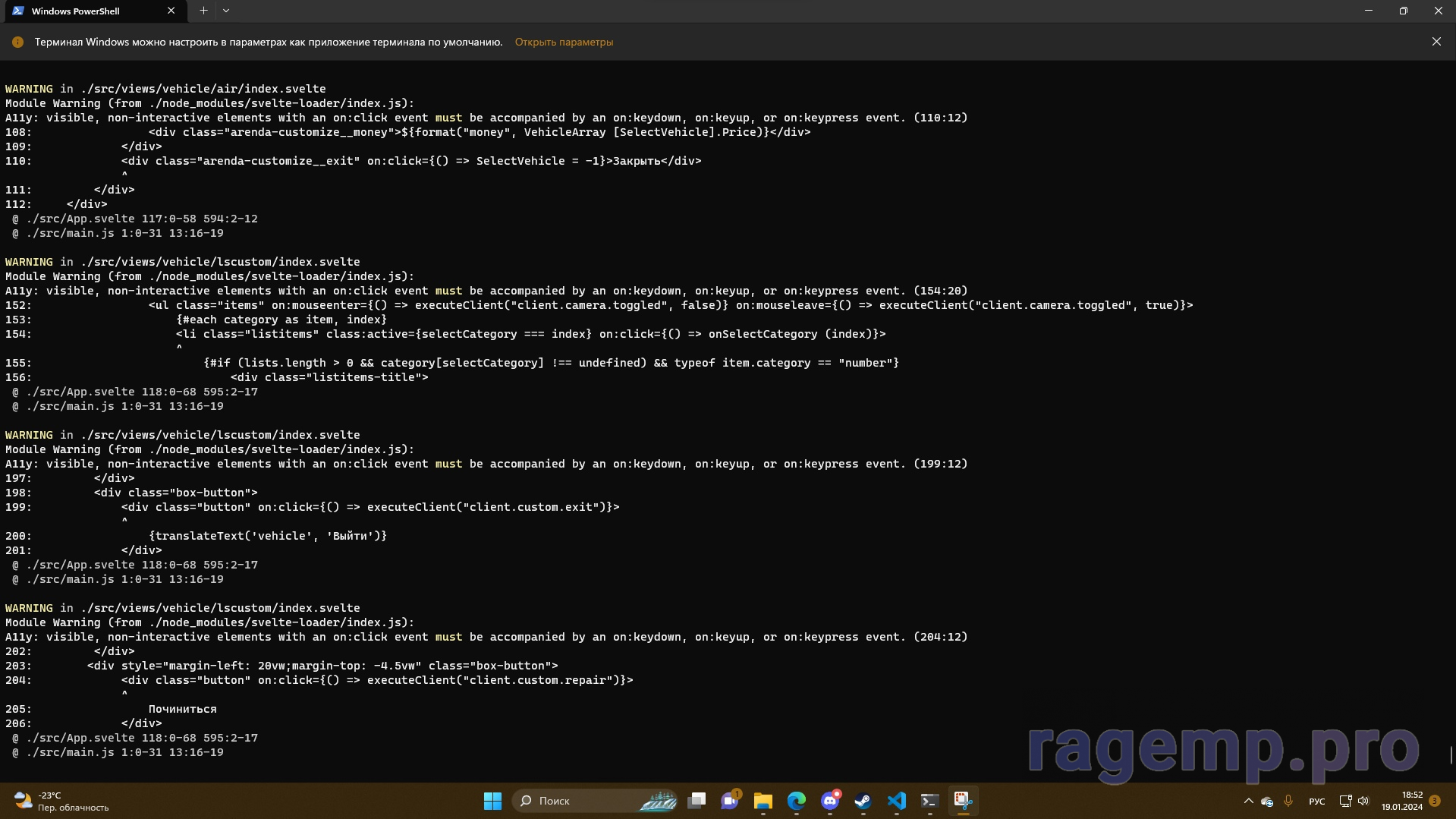Image resolution: width=1456 pixels, height=819 pixels.
Task: Select the Windows PowerShell tab
Action: (76, 11)
